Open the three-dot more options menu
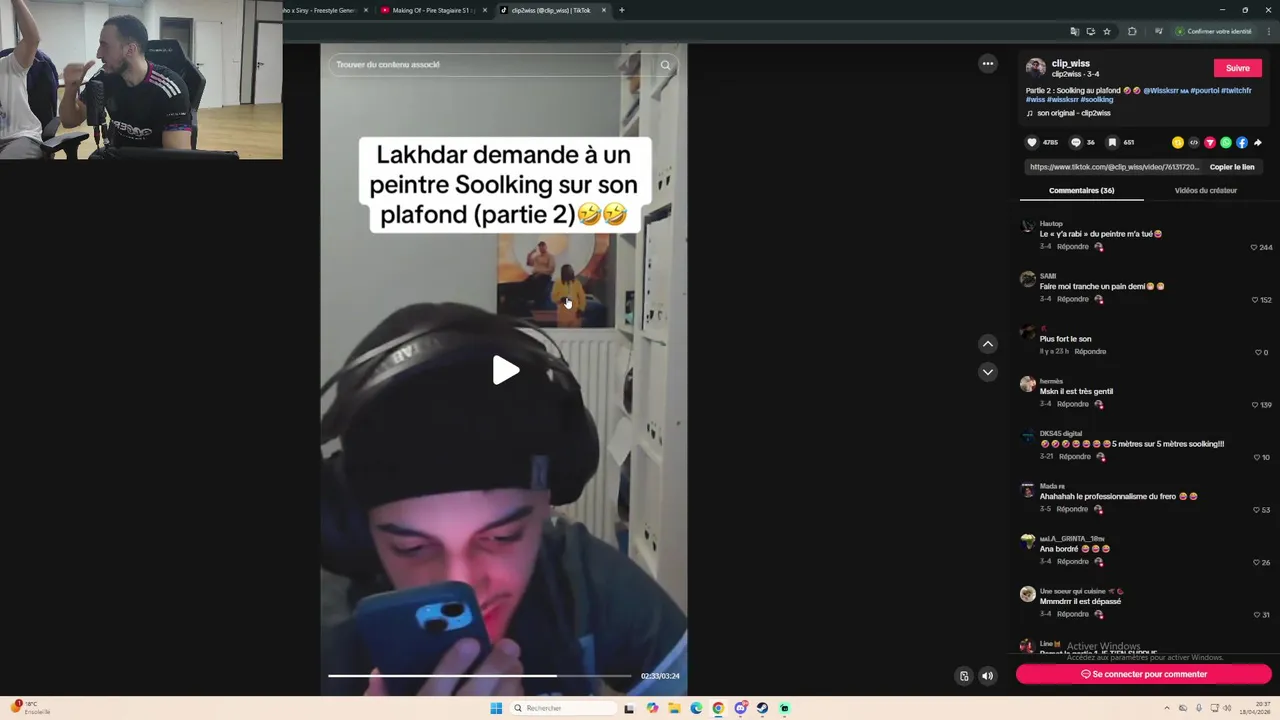Image resolution: width=1280 pixels, height=720 pixels. click(x=988, y=64)
